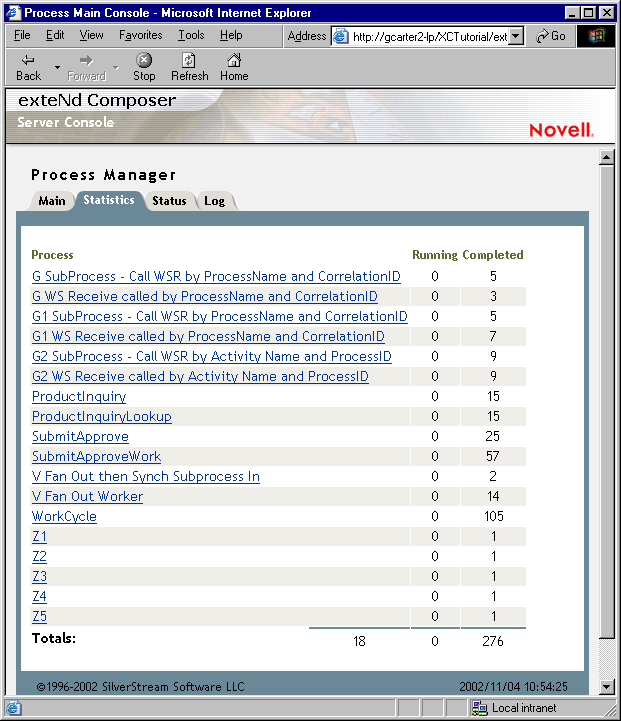
Task: Click the vertical scrollbar thumb
Action: click(x=607, y=402)
